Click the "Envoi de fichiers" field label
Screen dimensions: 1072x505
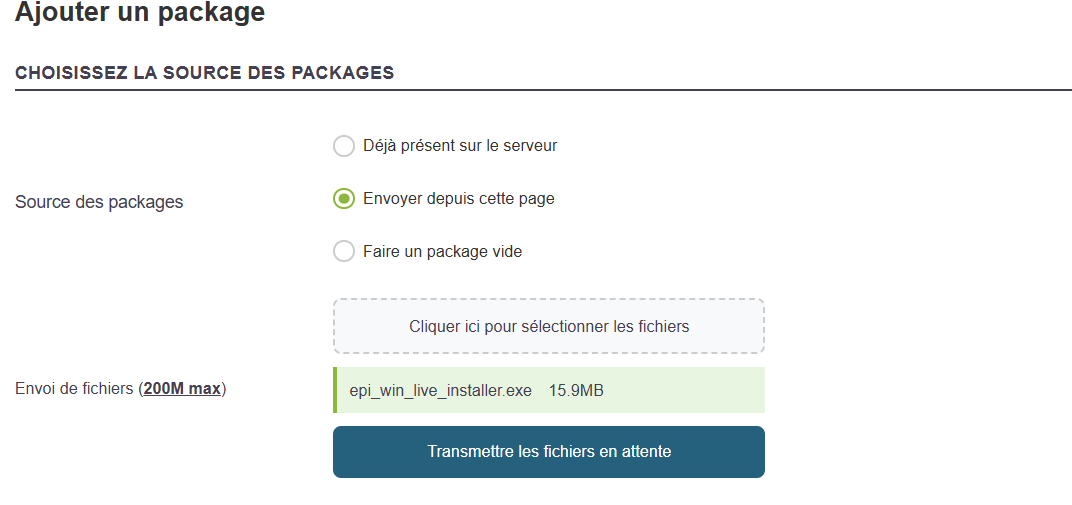75,389
